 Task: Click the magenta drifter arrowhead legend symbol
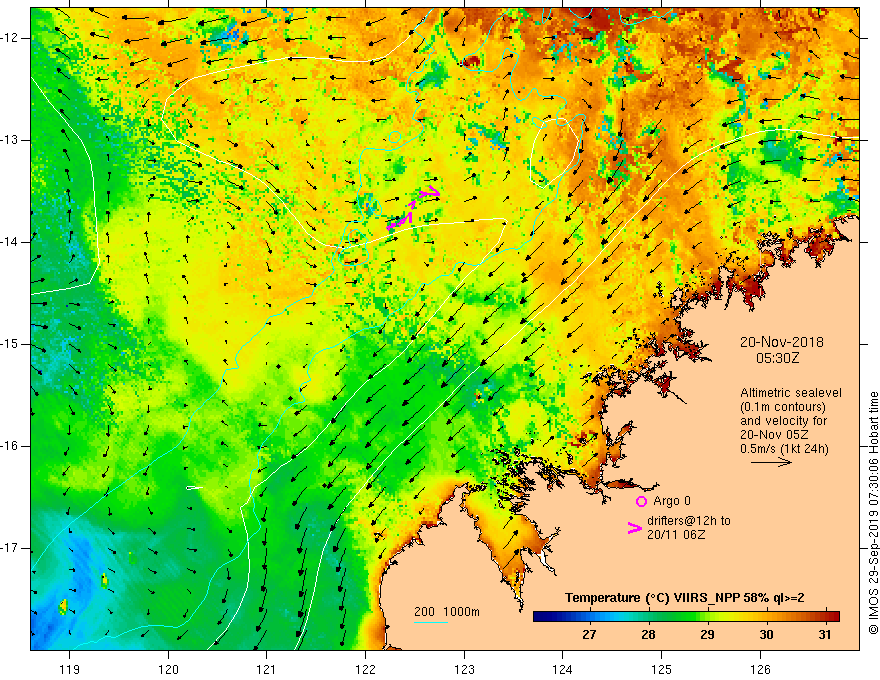pos(635,528)
